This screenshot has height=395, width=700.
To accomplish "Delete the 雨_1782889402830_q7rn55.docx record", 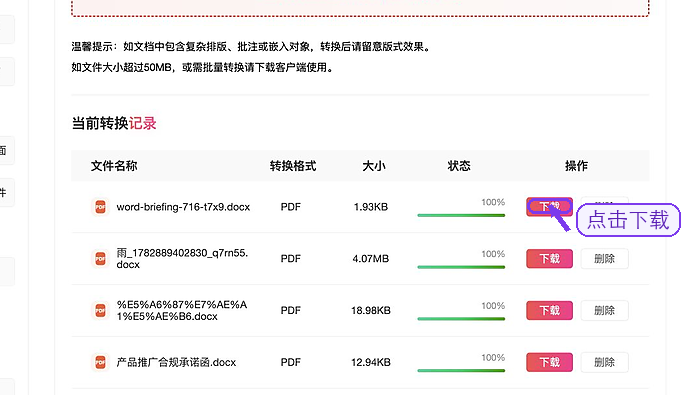I will click(604, 258).
